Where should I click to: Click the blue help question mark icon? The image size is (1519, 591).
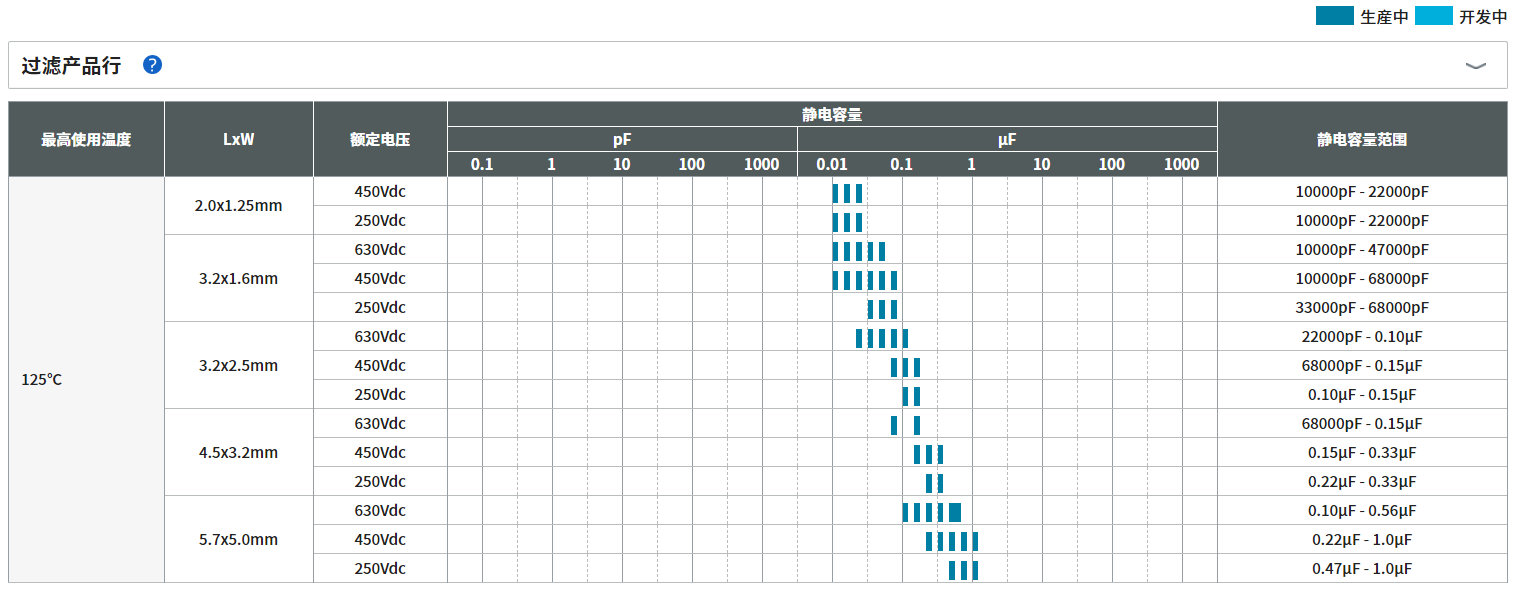152,65
